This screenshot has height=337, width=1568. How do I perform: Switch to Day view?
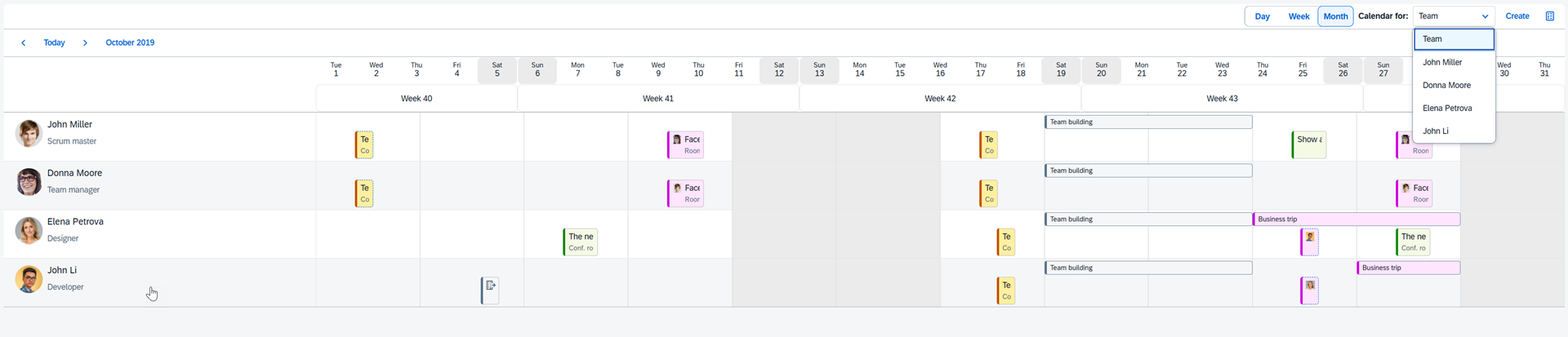pos(1262,16)
